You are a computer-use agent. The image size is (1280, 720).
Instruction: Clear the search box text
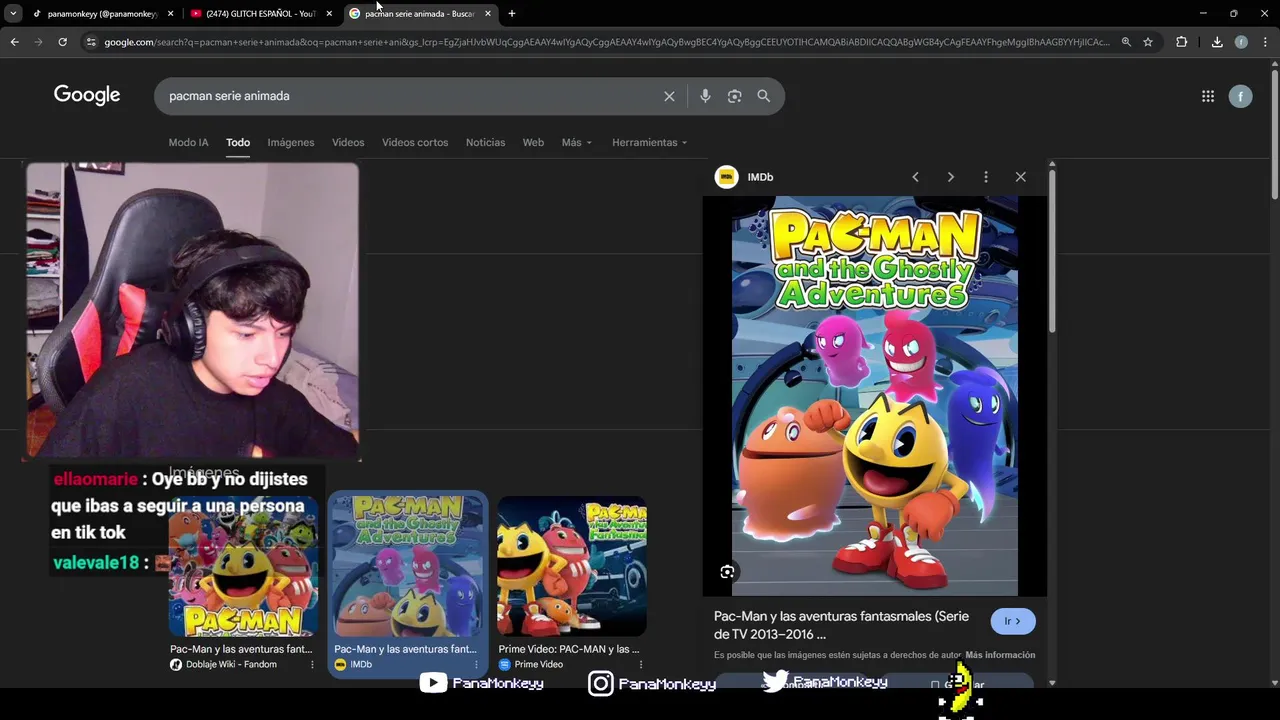pos(669,96)
